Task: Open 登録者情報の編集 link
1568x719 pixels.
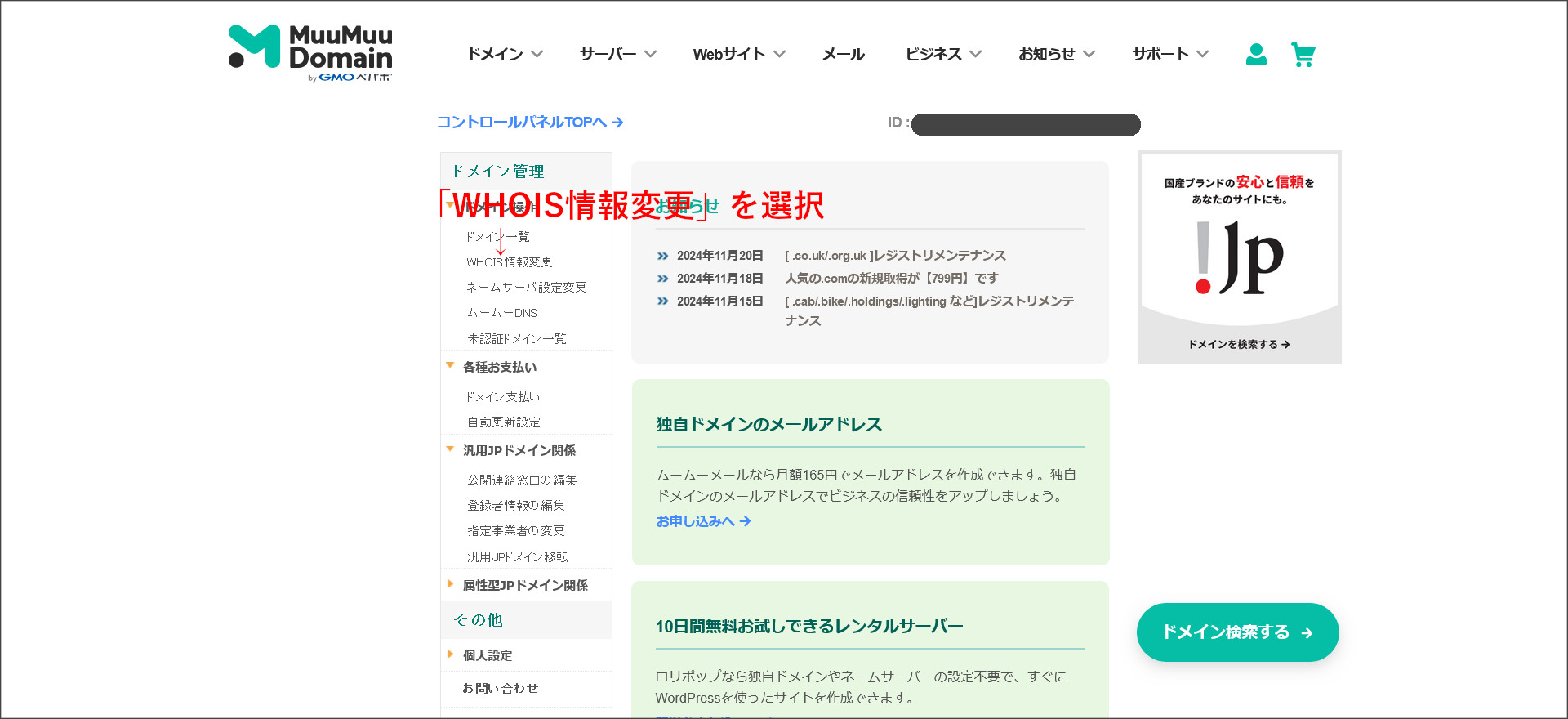Action: 516,506
